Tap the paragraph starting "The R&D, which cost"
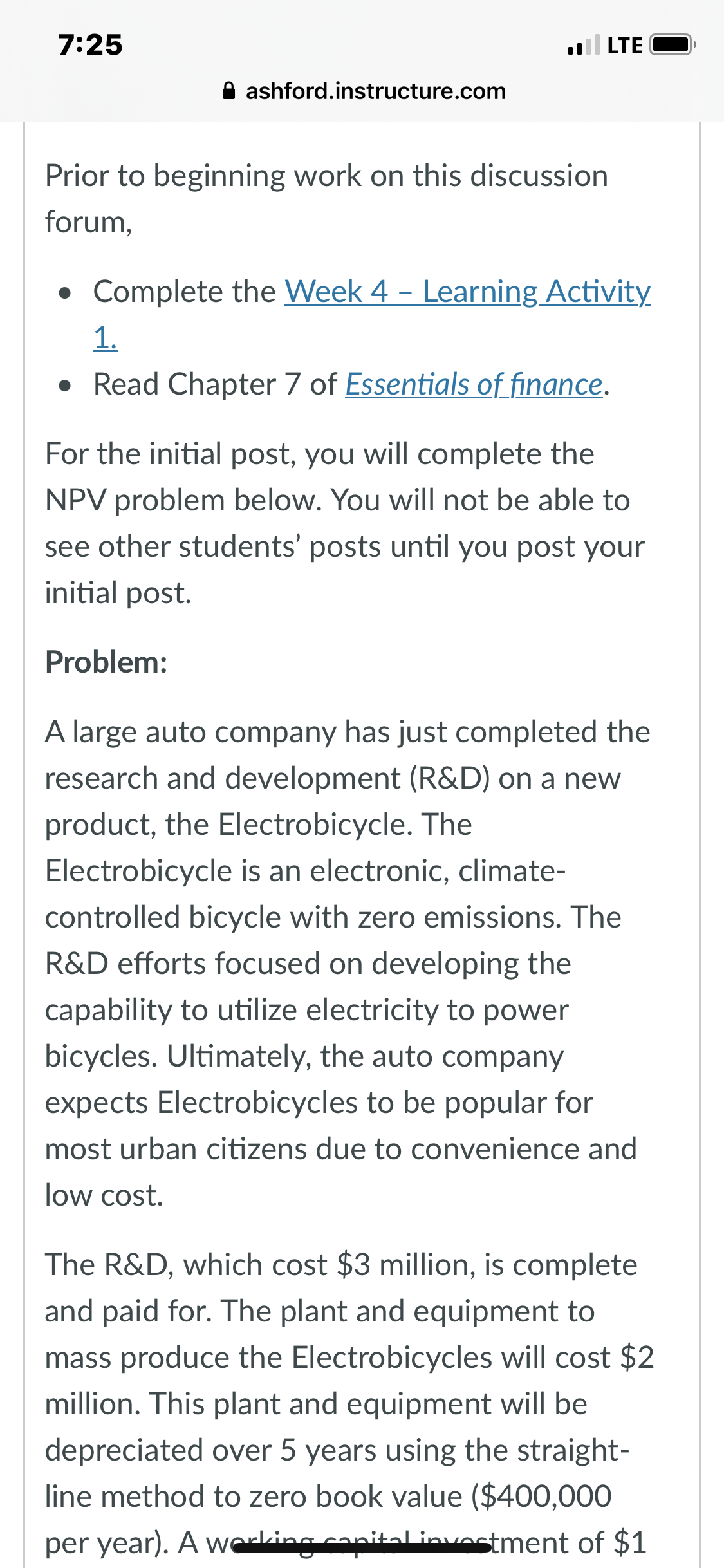Image resolution: width=724 pixels, height=1568 pixels. (x=349, y=1404)
